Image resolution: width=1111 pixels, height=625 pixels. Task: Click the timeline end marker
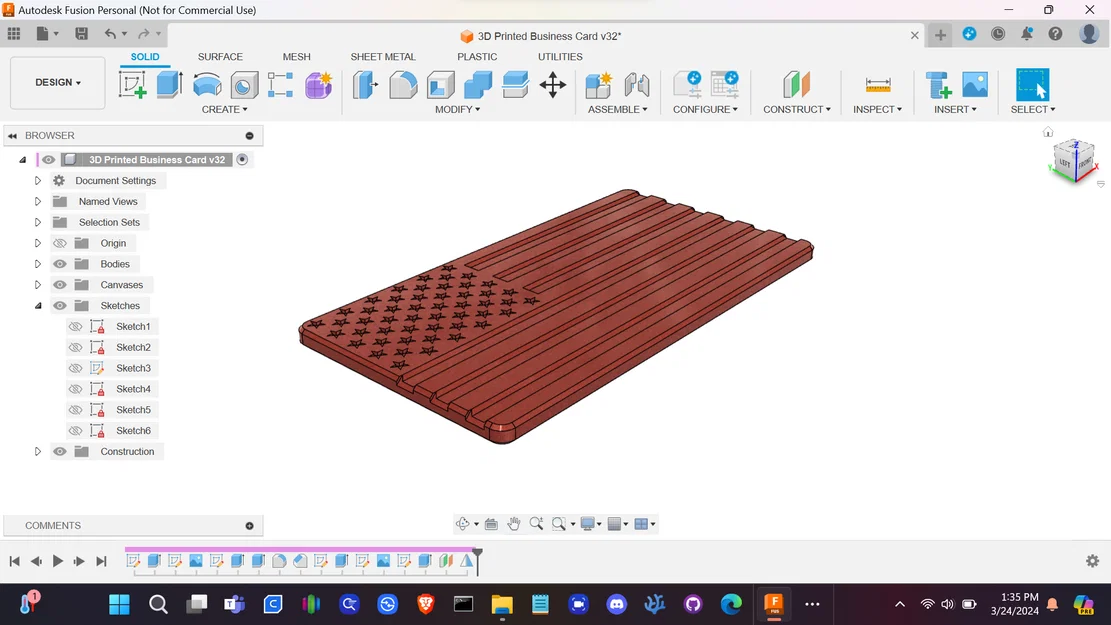pyautogui.click(x=478, y=560)
